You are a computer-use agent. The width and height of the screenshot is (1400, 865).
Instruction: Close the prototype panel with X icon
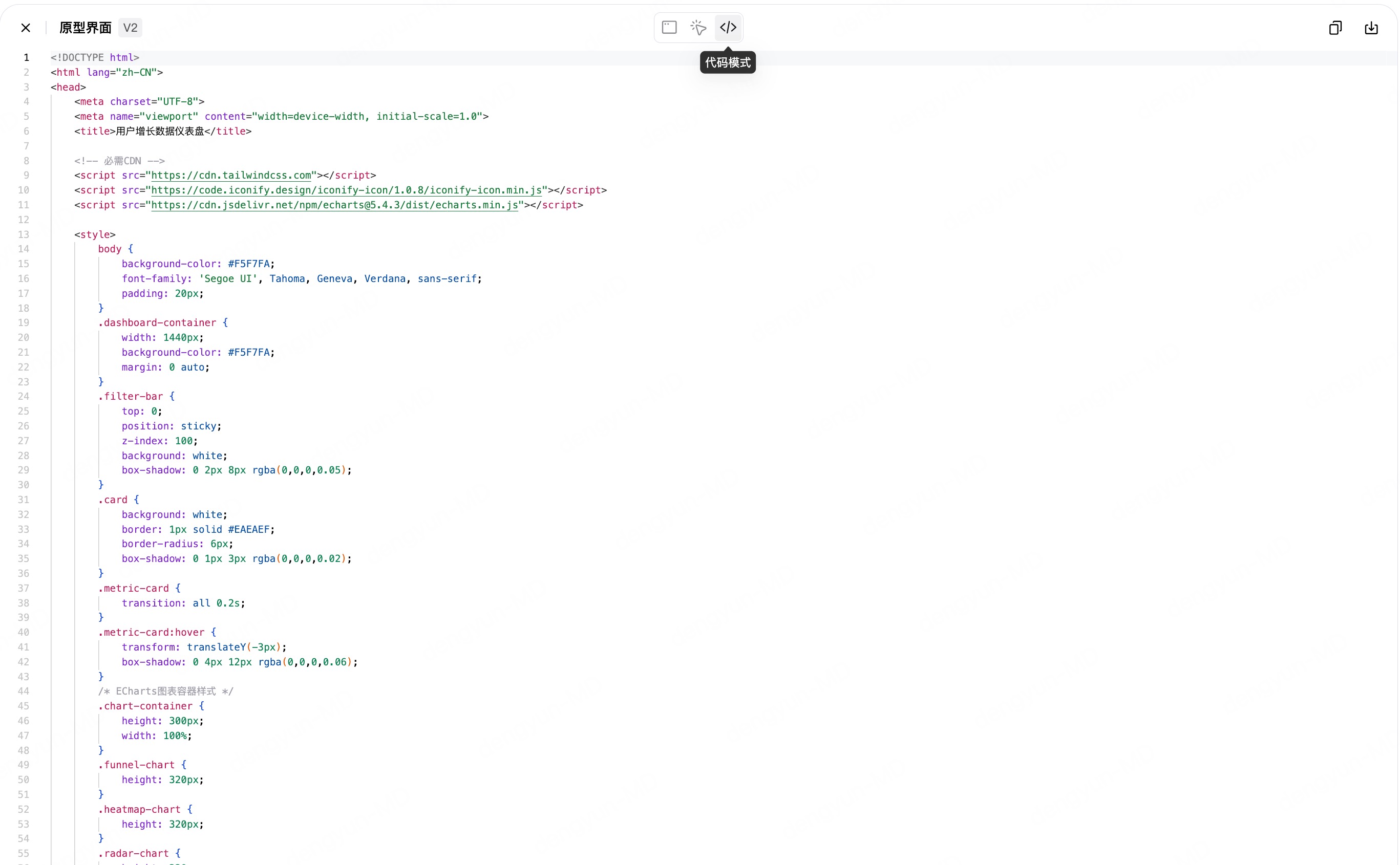[26, 28]
